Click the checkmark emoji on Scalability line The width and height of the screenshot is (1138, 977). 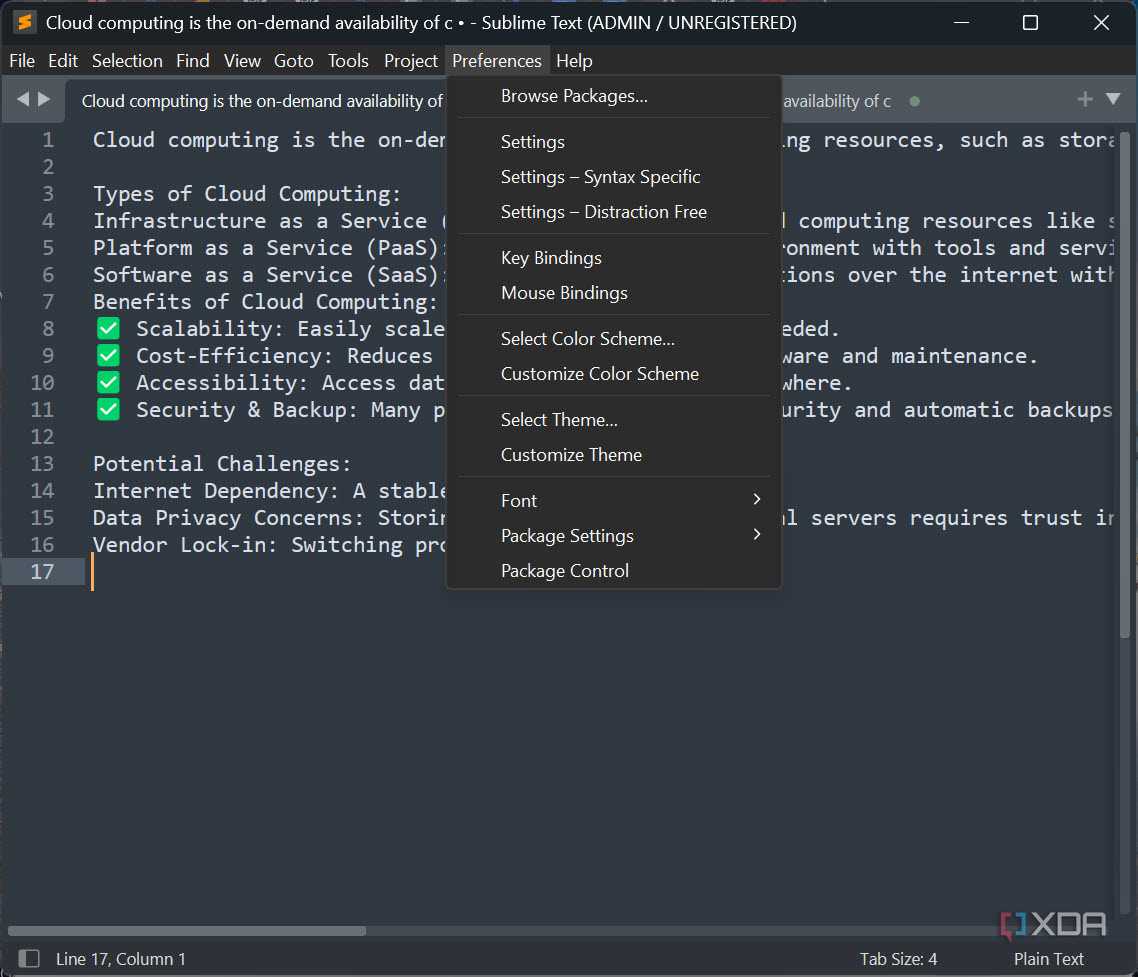click(x=108, y=329)
